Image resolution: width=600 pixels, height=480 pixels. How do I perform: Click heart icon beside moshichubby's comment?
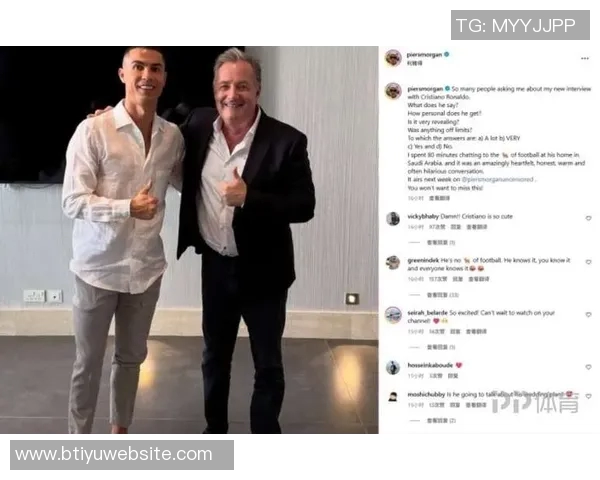589,396
